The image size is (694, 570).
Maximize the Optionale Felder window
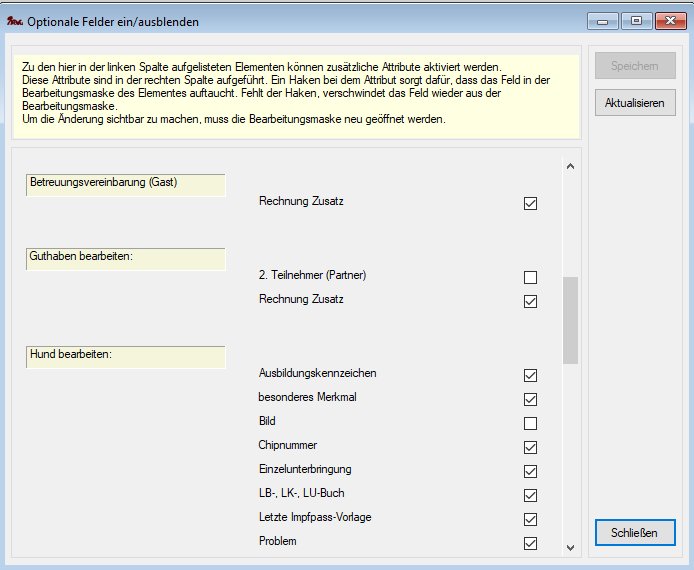(x=635, y=20)
